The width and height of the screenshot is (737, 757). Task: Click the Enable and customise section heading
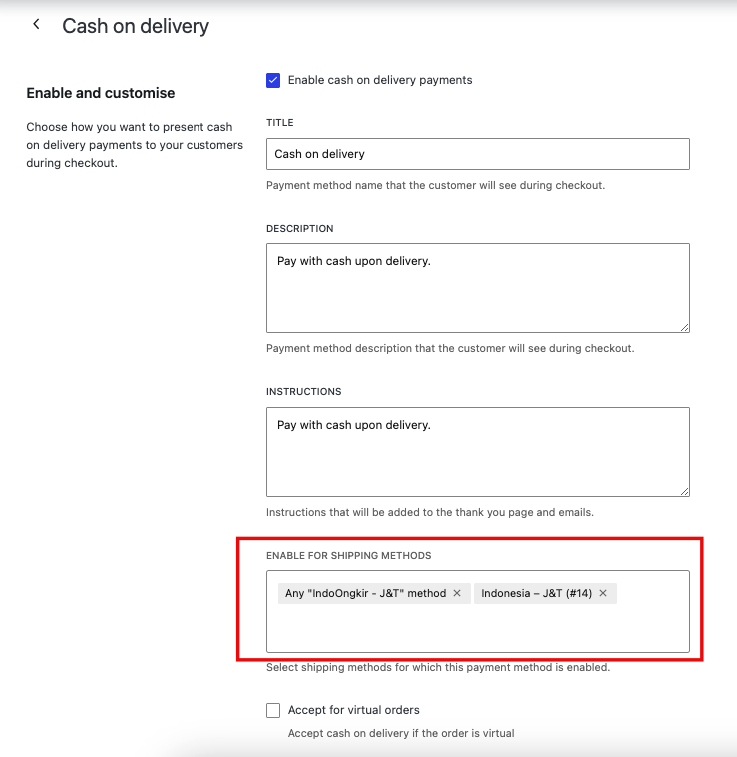coord(101,93)
